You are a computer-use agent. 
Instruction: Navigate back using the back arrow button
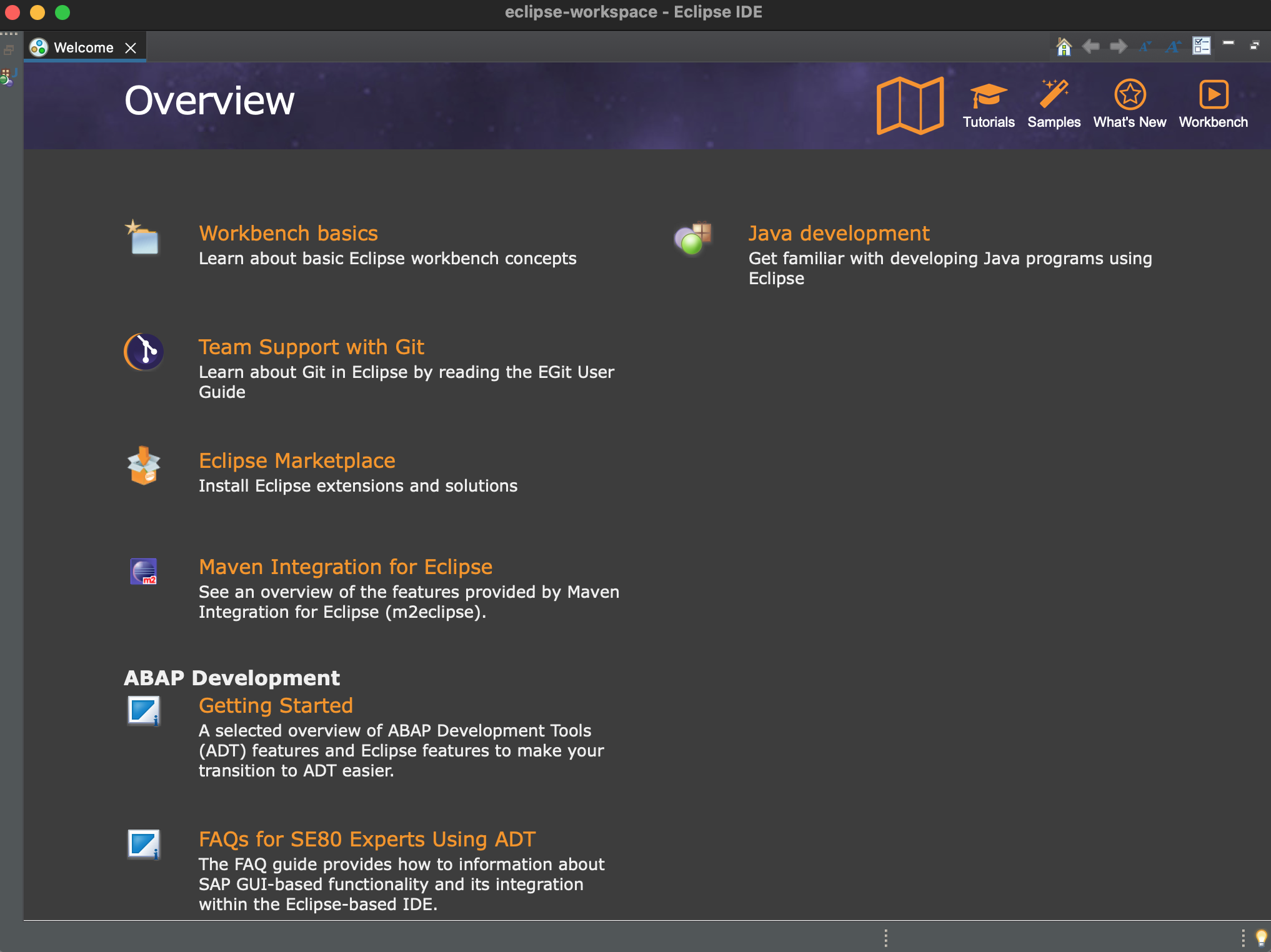coord(1091,46)
